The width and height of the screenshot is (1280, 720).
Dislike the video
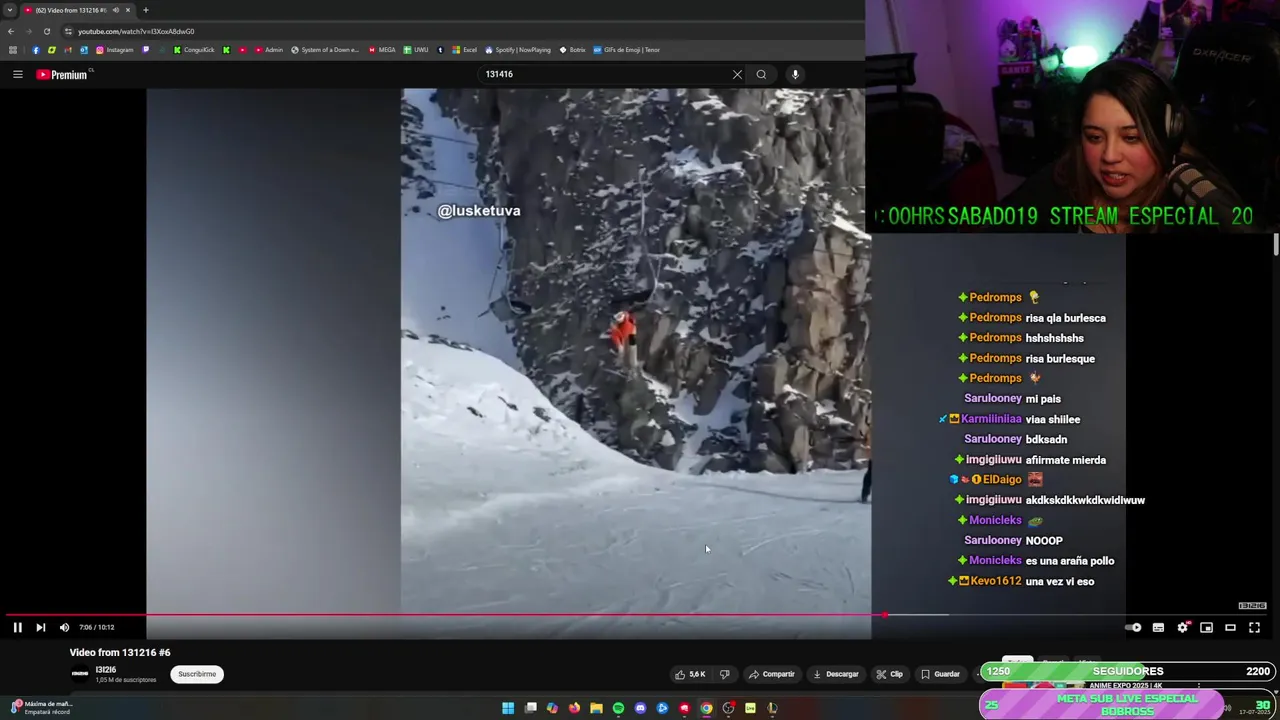tap(725, 674)
